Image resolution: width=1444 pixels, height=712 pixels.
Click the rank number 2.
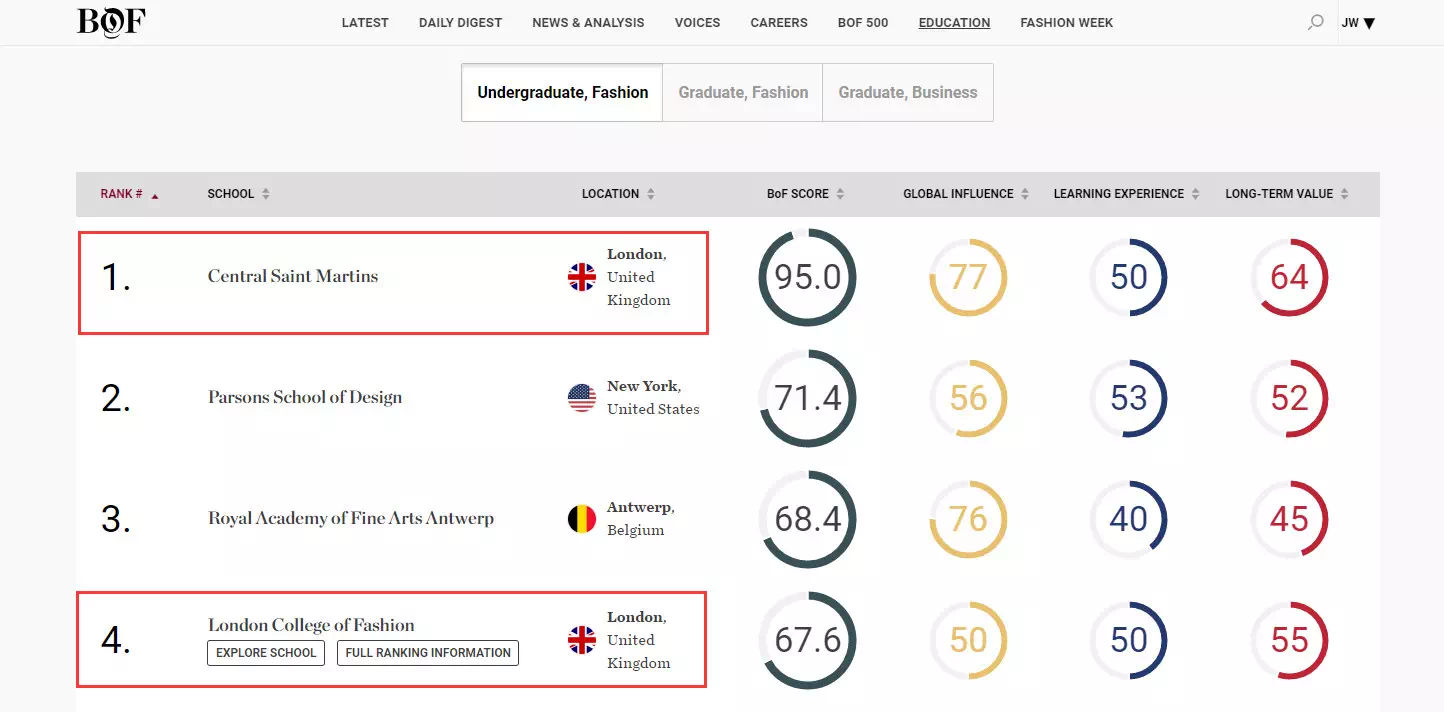116,398
